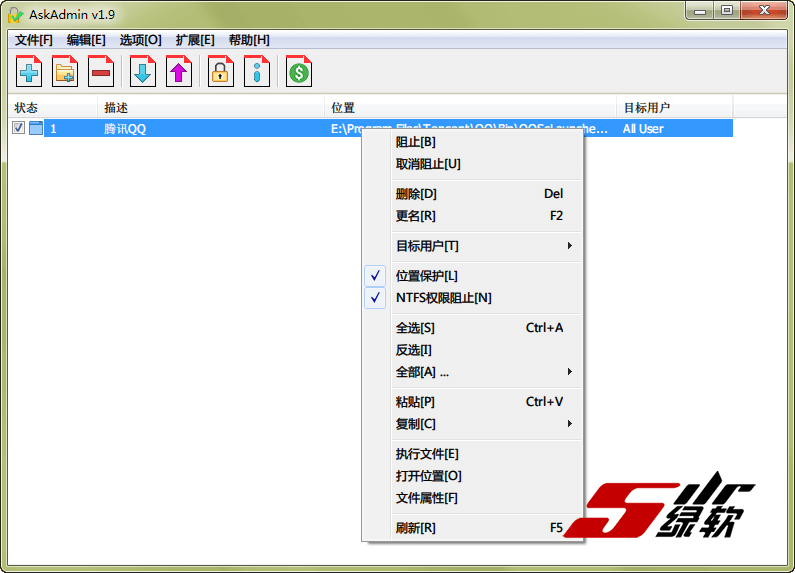Click the blue info icon in toolbar
Image resolution: width=795 pixels, height=573 pixels.
[x=257, y=71]
